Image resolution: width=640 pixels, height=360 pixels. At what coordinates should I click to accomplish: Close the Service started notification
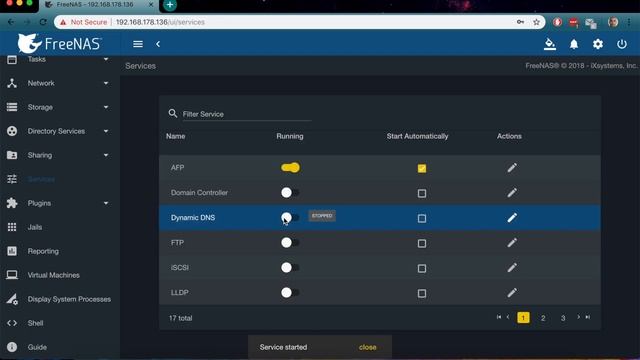(367, 347)
